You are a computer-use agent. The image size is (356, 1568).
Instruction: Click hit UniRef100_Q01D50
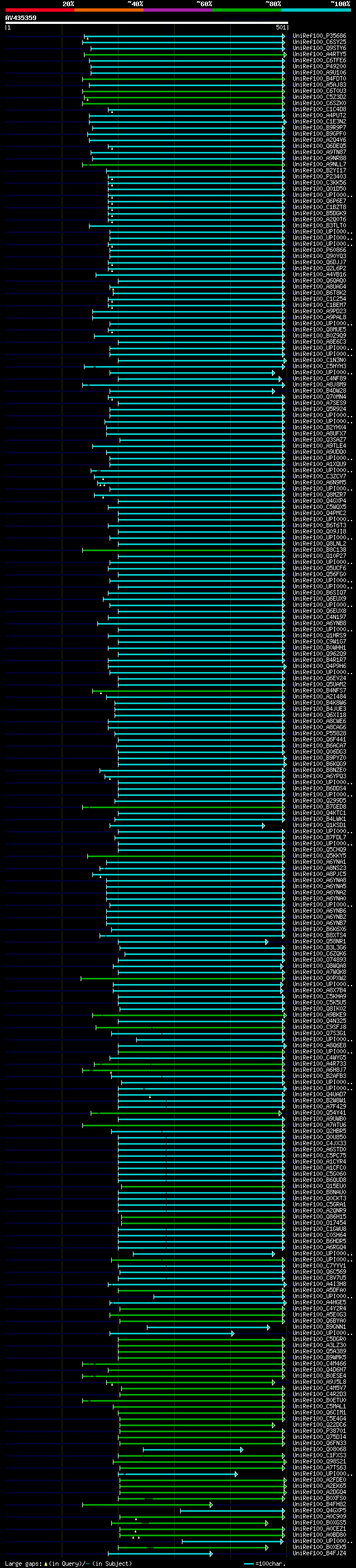[x=319, y=189]
